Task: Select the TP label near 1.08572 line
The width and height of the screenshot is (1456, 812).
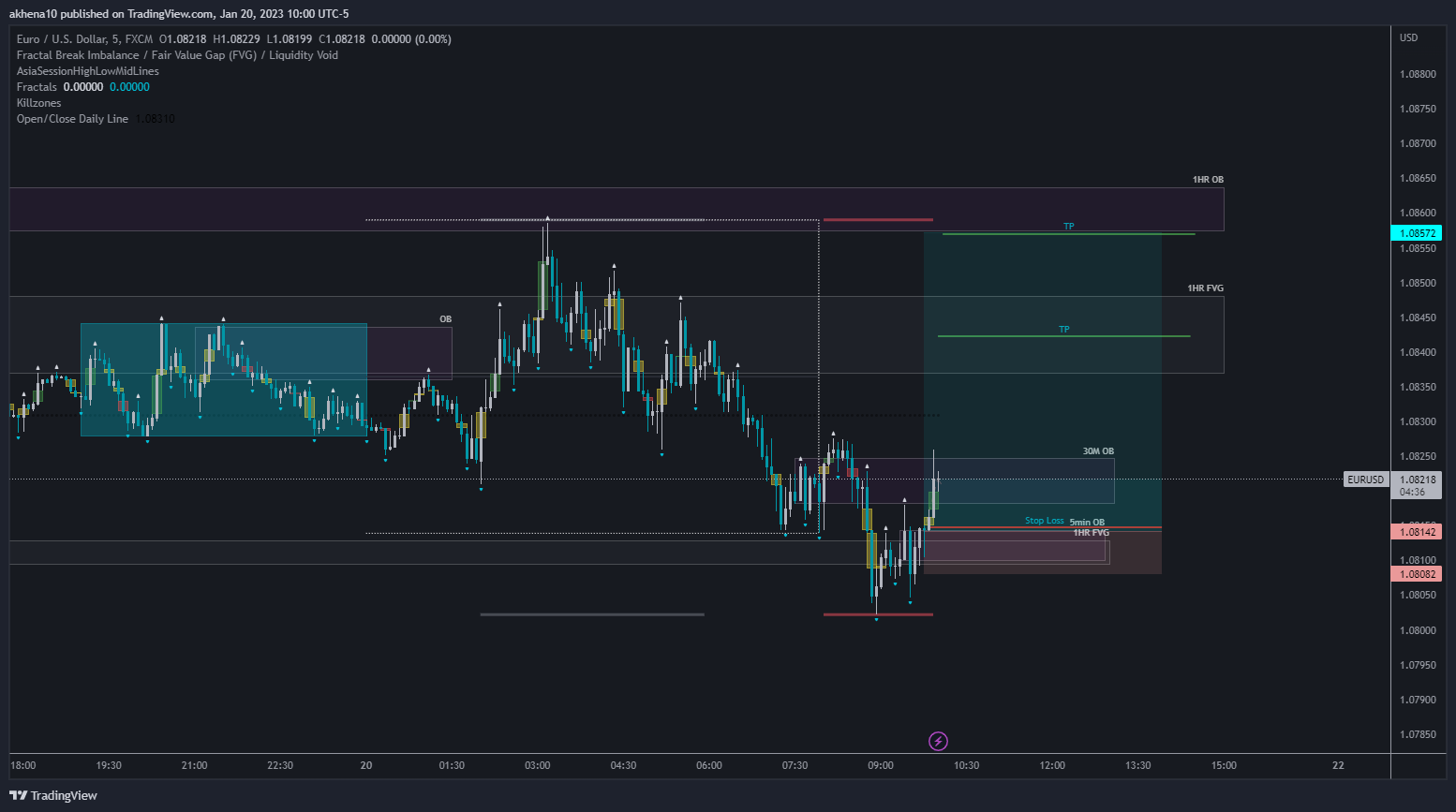Action: pyautogui.click(x=1069, y=227)
